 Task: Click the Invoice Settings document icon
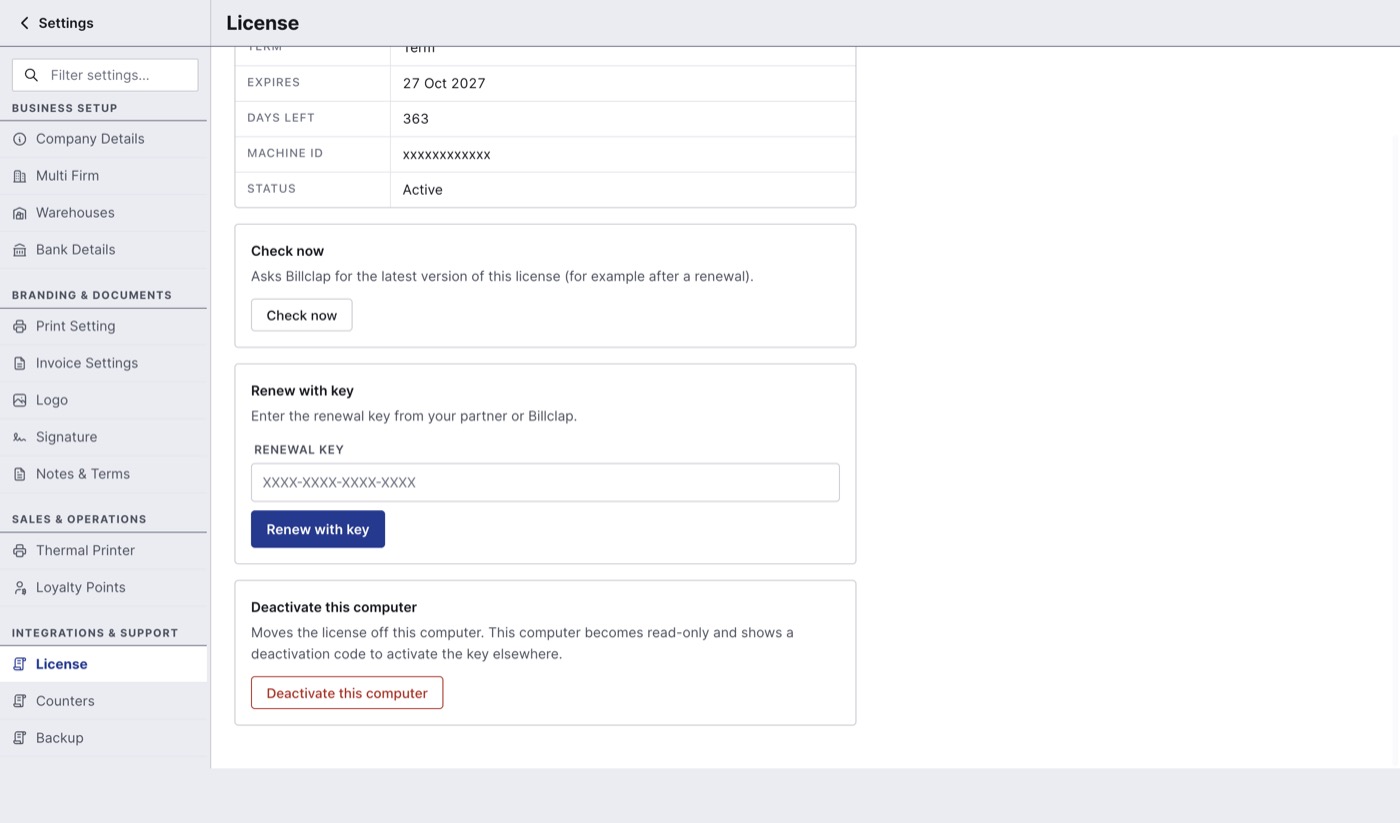(x=19, y=363)
